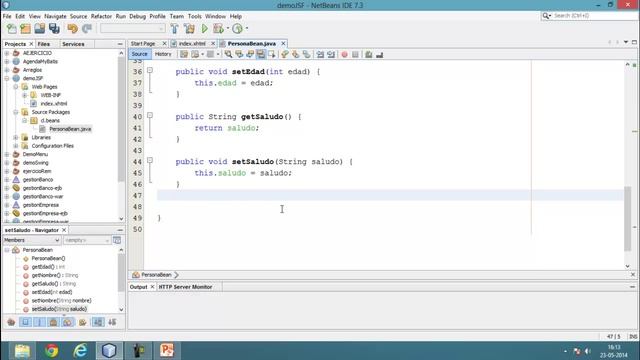Click the Last Edit editor toolbar icon
Image resolution: width=640 pixels, height=360 pixels.
point(184,54)
